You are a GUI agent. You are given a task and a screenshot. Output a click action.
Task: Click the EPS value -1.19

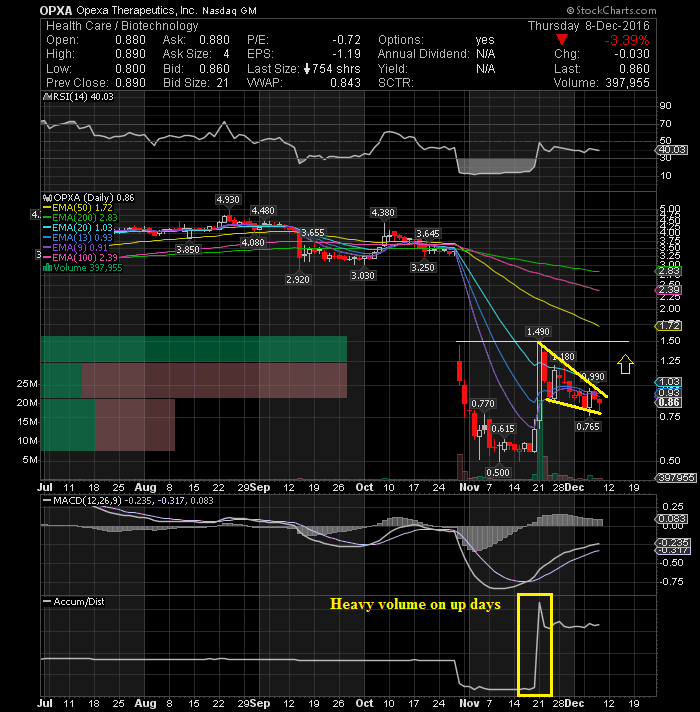pos(346,54)
